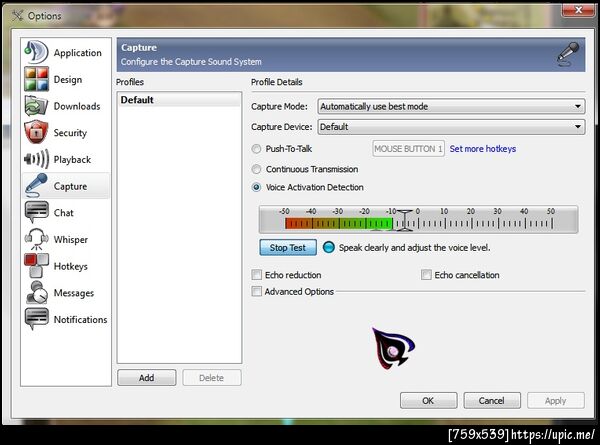Open the Capture Mode dropdown

[451, 106]
